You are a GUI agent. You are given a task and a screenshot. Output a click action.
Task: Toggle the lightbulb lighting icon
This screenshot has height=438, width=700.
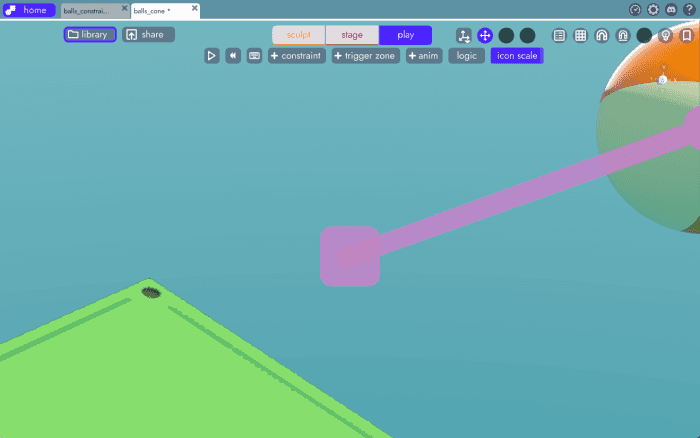(x=665, y=35)
